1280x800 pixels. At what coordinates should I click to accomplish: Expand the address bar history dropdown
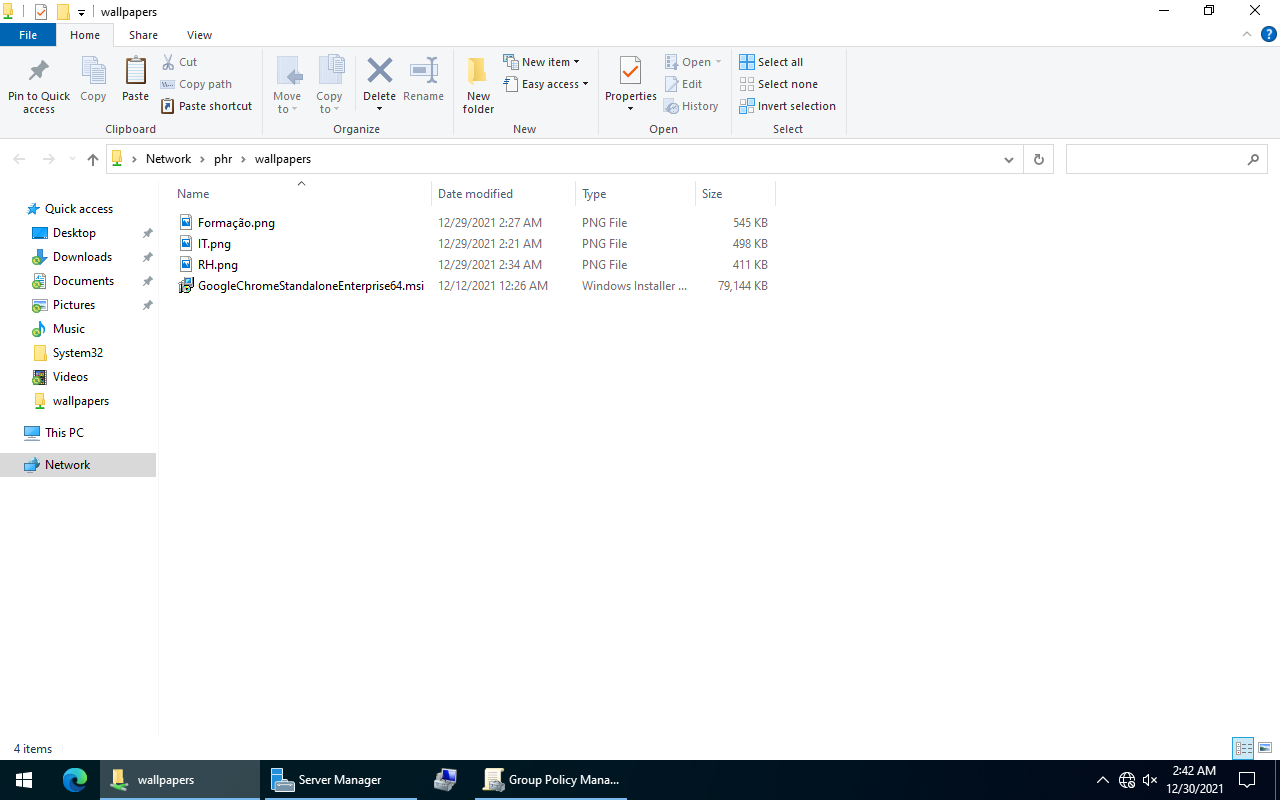tap(1008, 159)
